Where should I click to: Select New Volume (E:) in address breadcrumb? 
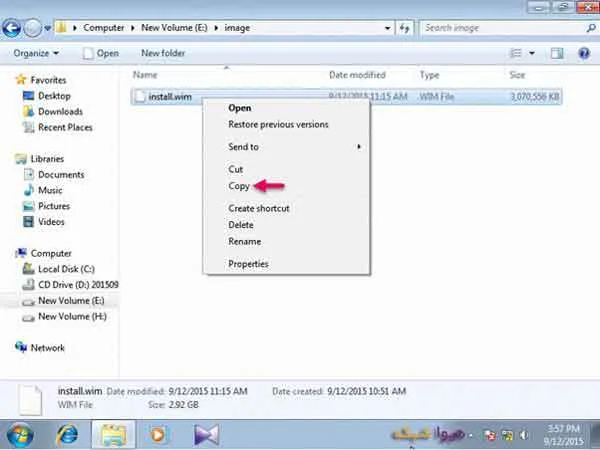click(x=174, y=28)
